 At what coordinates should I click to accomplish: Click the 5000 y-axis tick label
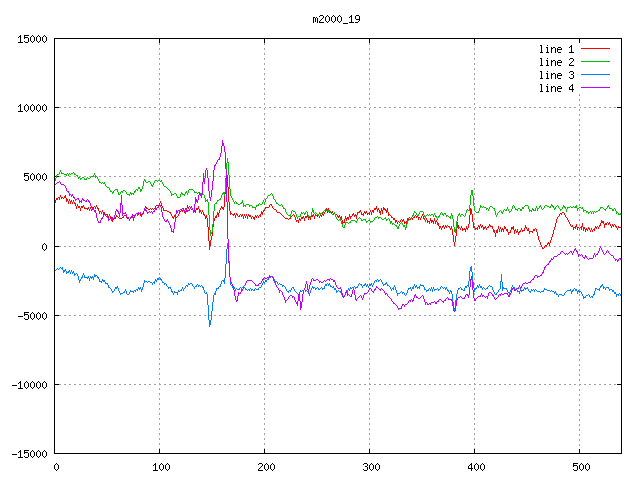tap(34, 177)
